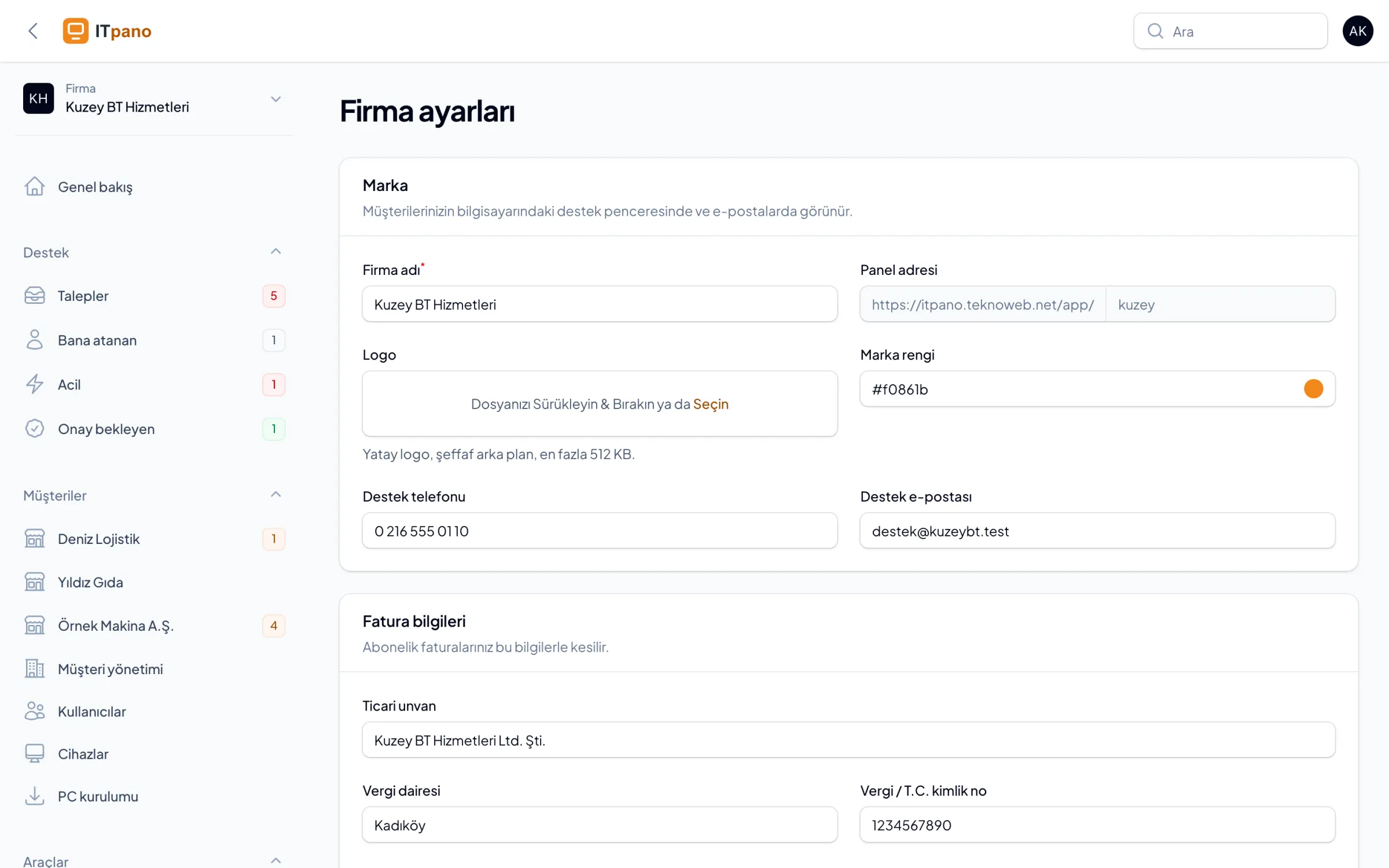1389x868 pixels.
Task: Collapse the Araçlar section
Action: tap(275, 860)
